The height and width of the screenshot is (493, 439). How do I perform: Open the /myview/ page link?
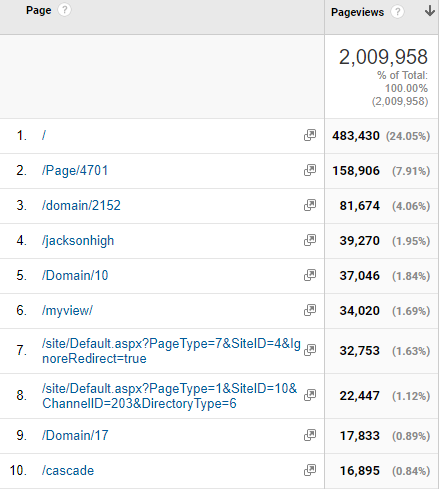point(67,310)
